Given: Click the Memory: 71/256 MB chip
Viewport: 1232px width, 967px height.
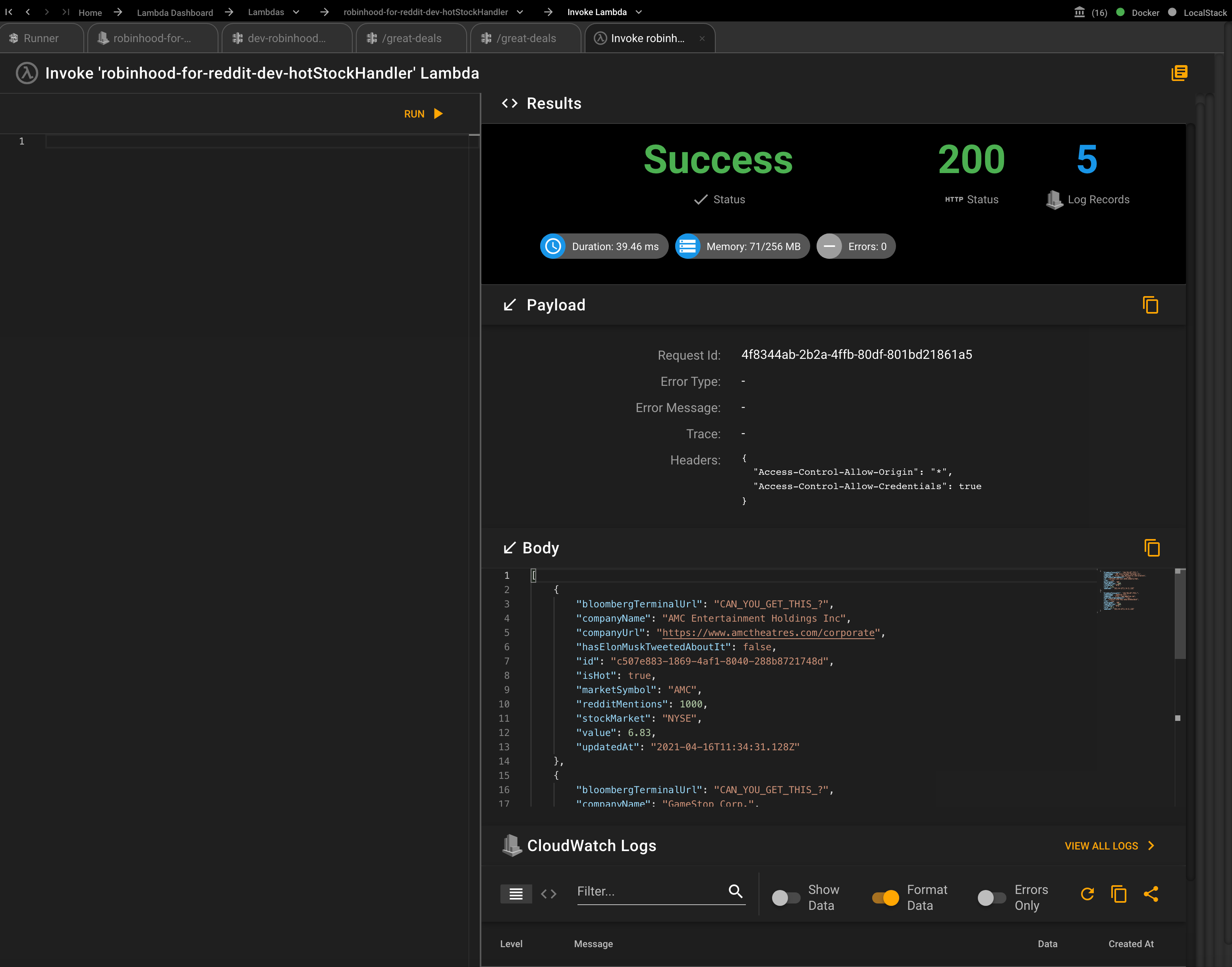Looking at the screenshot, I should tap(742, 246).
